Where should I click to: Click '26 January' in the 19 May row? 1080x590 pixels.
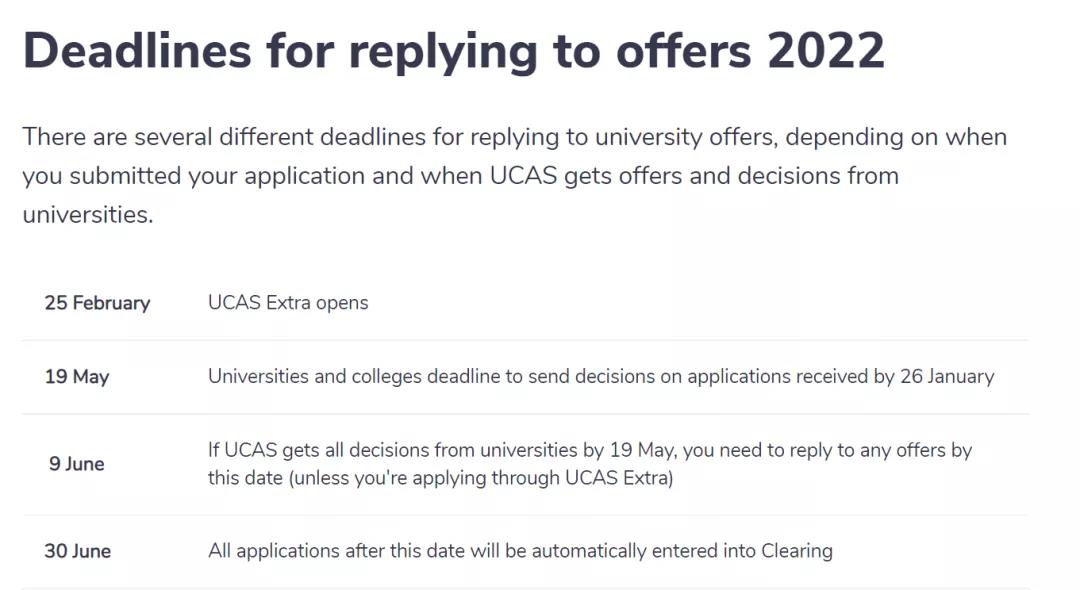pyautogui.click(x=947, y=377)
